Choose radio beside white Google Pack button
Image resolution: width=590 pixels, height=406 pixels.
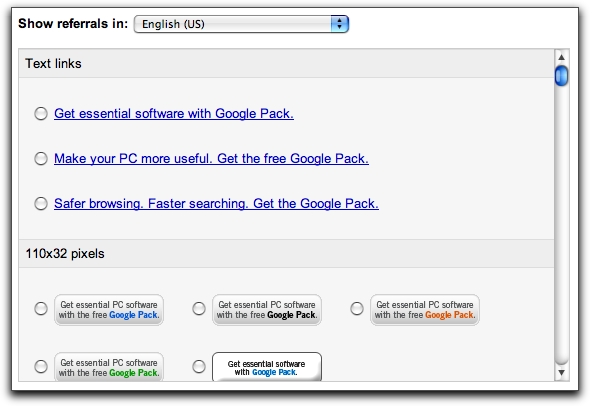coord(199,366)
